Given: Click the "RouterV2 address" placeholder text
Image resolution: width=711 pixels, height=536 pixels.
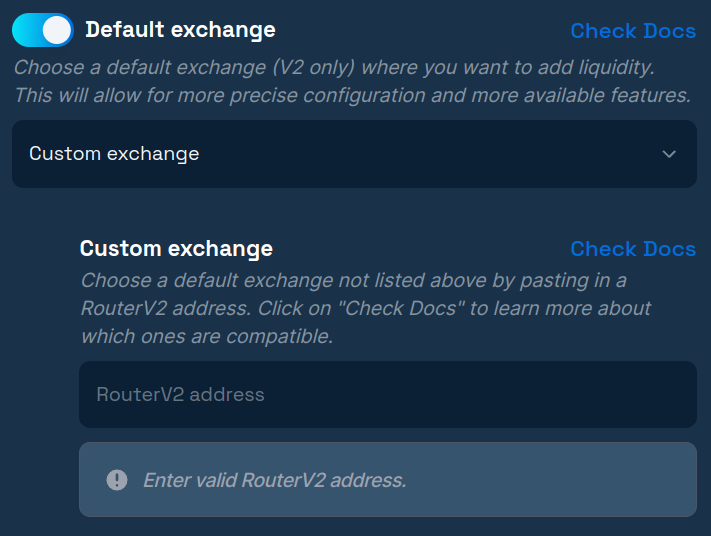Looking at the screenshot, I should click(x=180, y=394).
